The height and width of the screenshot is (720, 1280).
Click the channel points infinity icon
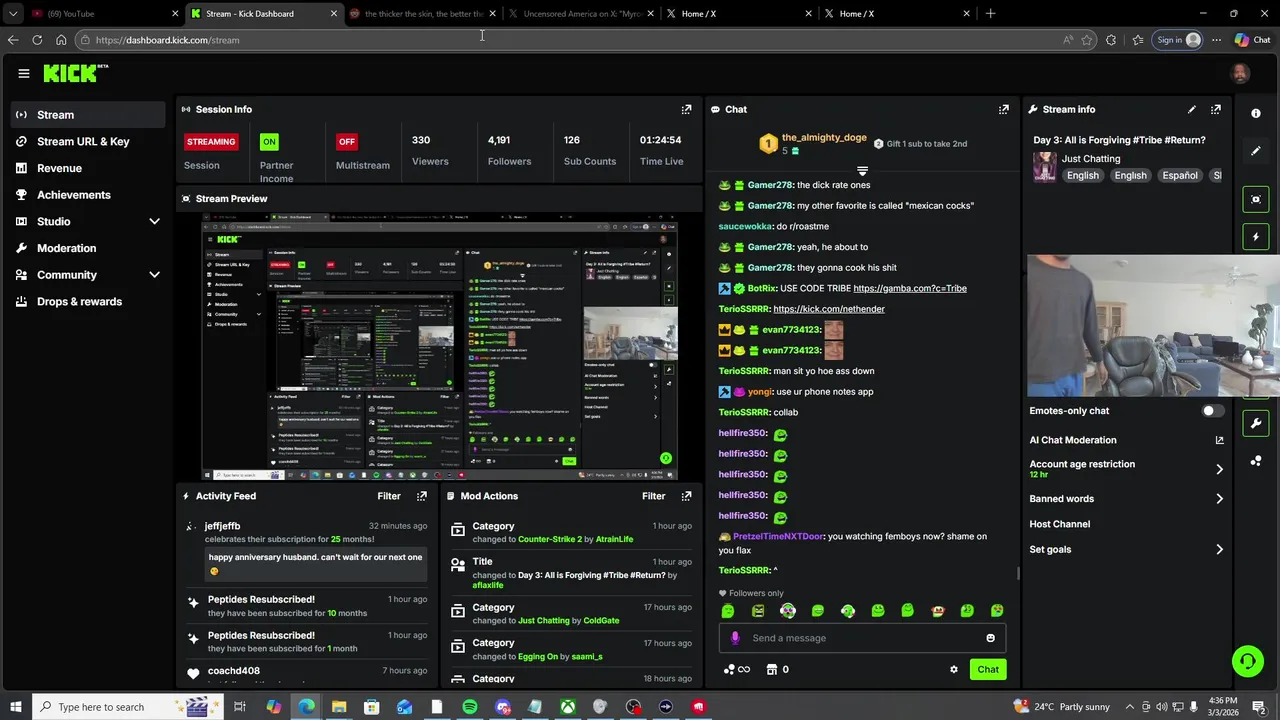(737, 670)
